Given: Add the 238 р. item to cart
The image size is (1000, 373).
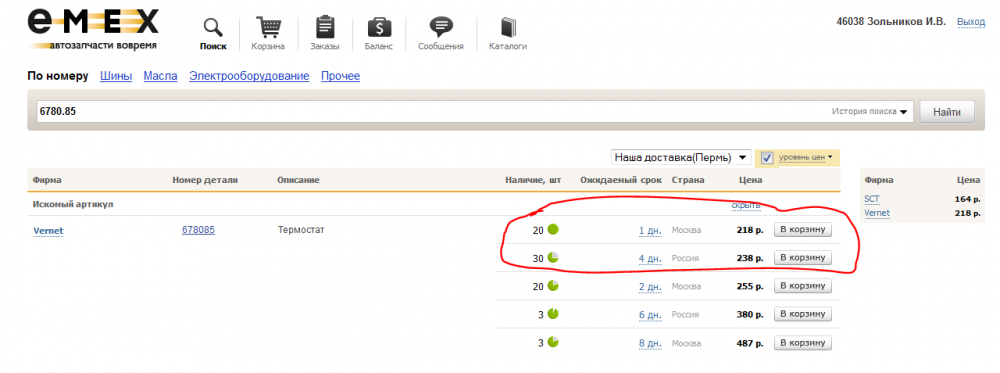Looking at the screenshot, I should (803, 258).
